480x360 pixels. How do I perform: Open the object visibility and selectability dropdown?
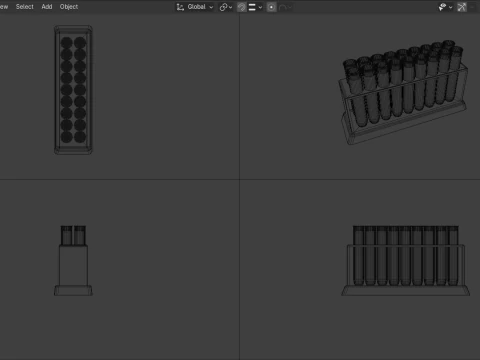click(x=445, y=7)
